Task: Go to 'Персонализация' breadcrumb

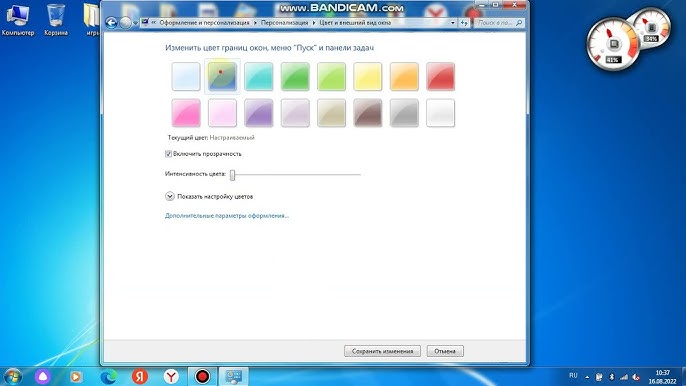Action: (x=284, y=22)
